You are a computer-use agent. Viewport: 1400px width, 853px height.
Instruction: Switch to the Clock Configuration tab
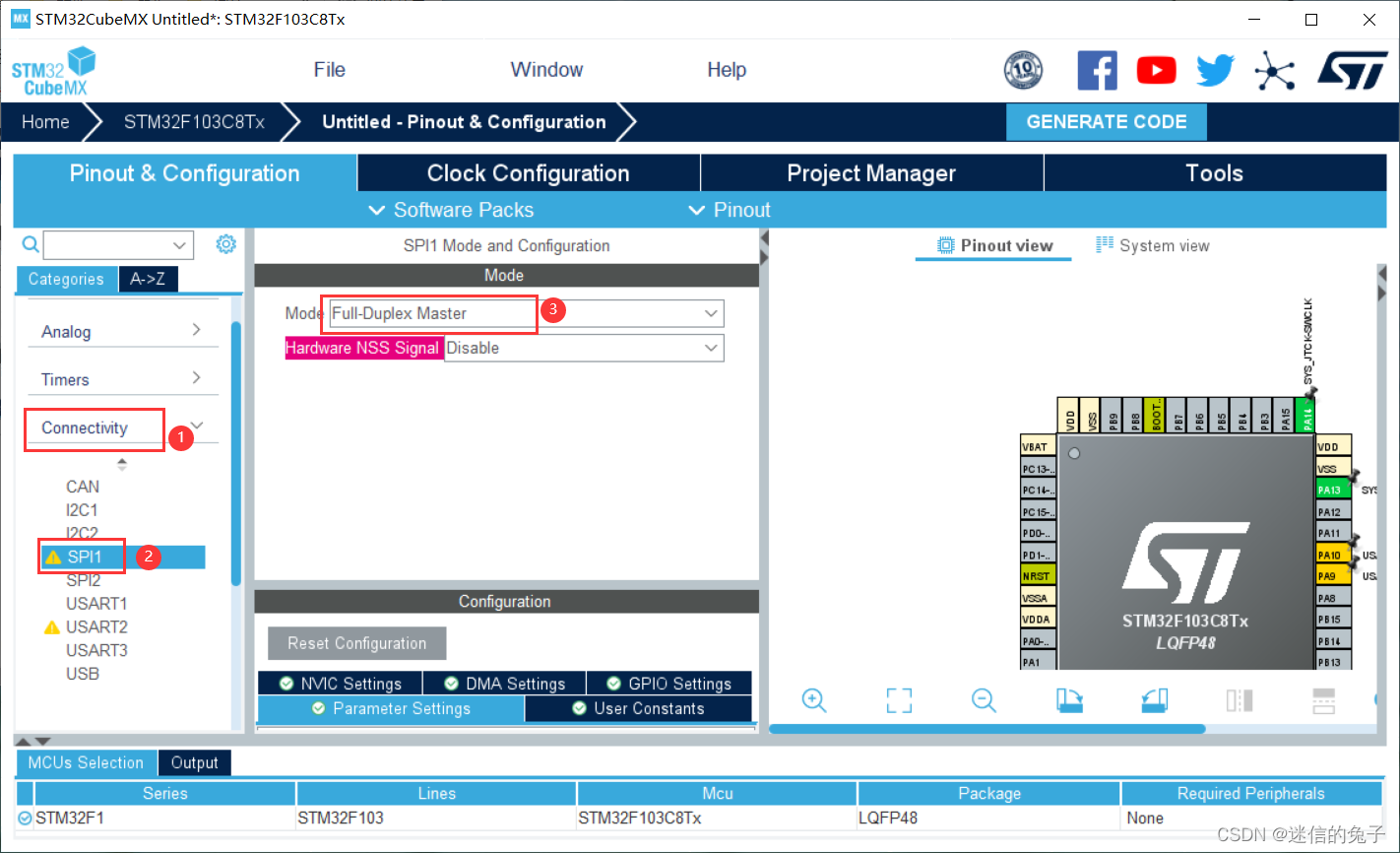click(529, 173)
